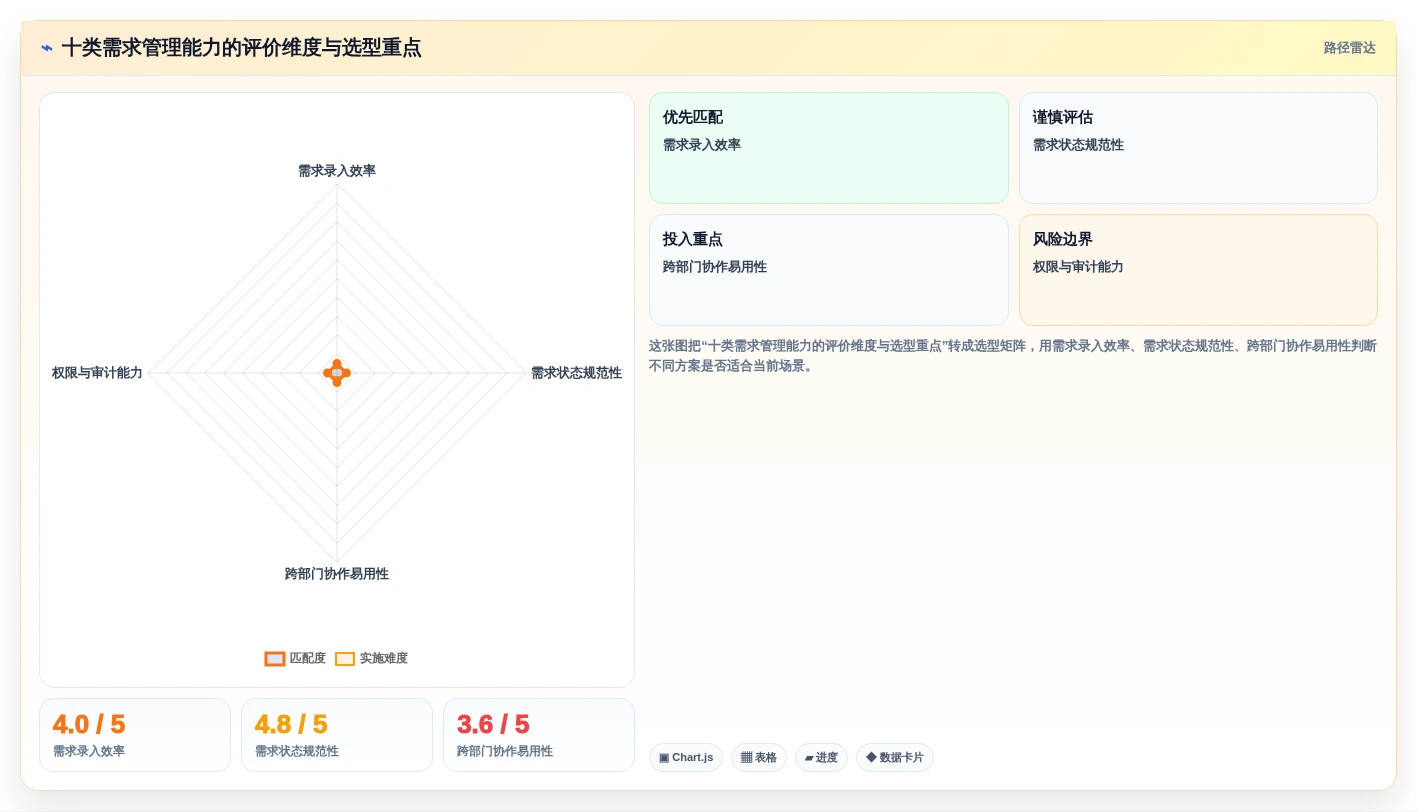Viewport: 1417px width, 812px height.
Task: Click the radar axis label 权限与审计能力
Action: [x=97, y=373]
